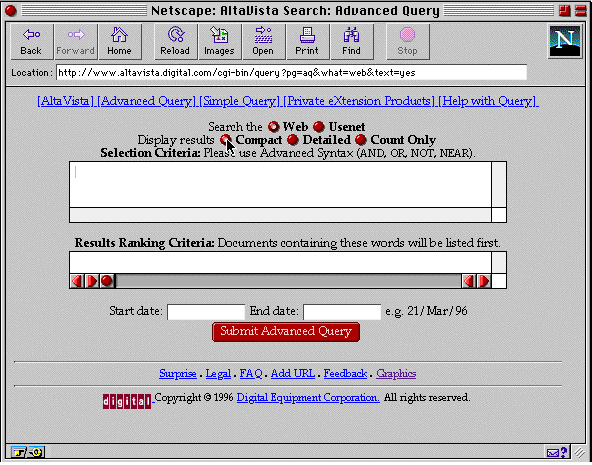Select Count Only radio button

point(361,140)
